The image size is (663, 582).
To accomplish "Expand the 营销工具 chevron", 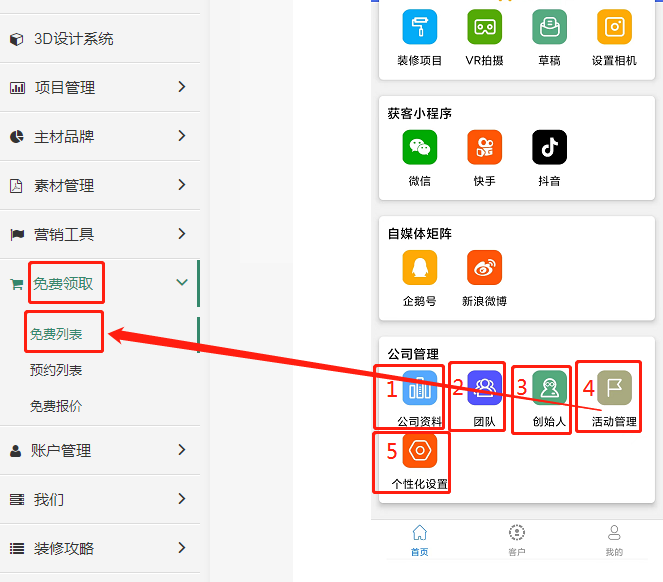I will [x=182, y=234].
